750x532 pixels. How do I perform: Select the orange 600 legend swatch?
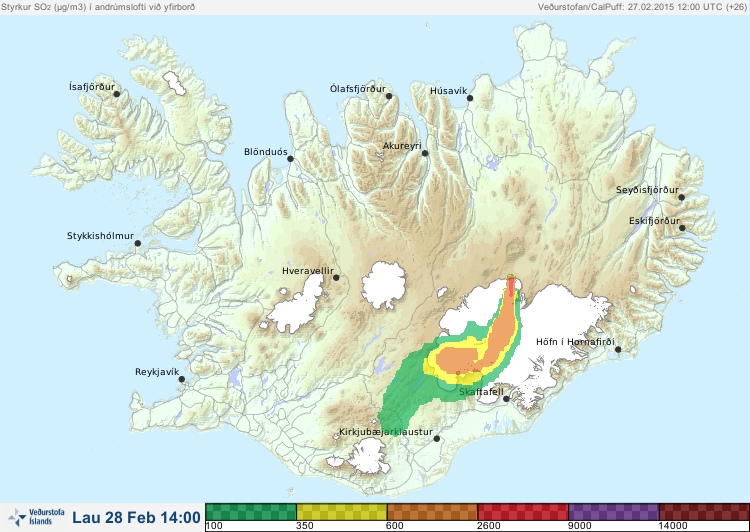point(432,512)
